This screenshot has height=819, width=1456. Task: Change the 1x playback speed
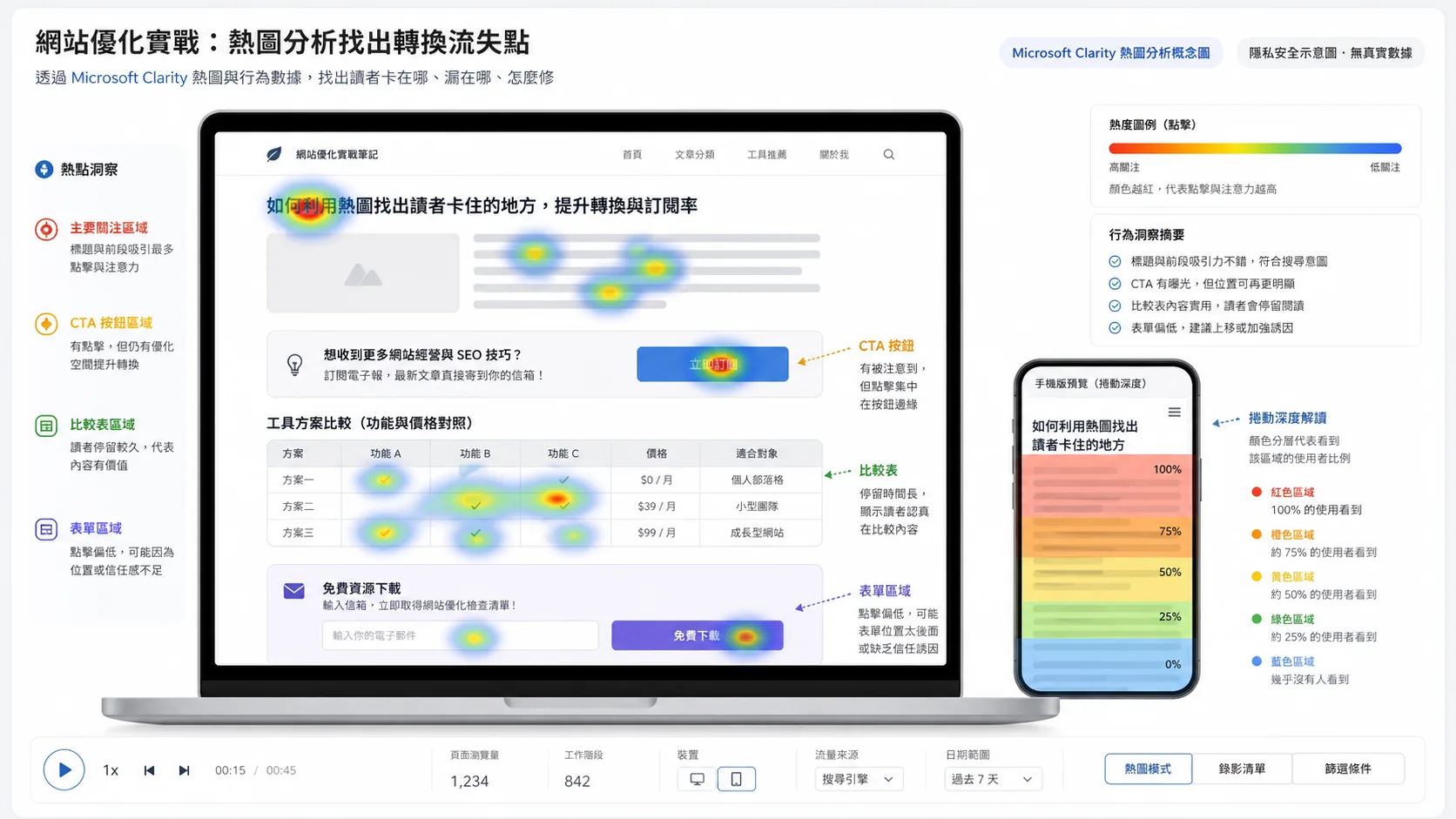click(111, 770)
